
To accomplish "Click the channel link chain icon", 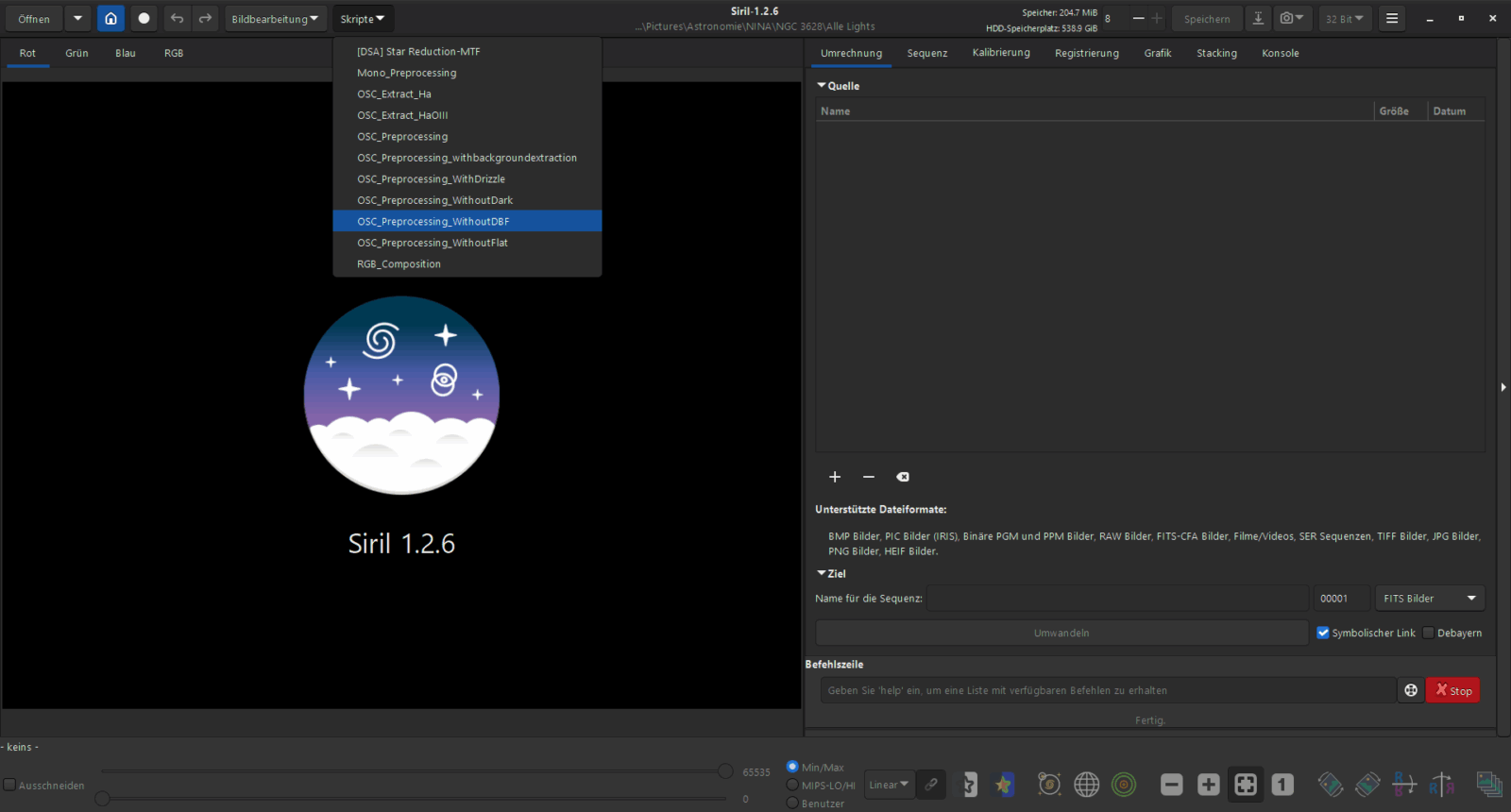I will pyautogui.click(x=931, y=785).
